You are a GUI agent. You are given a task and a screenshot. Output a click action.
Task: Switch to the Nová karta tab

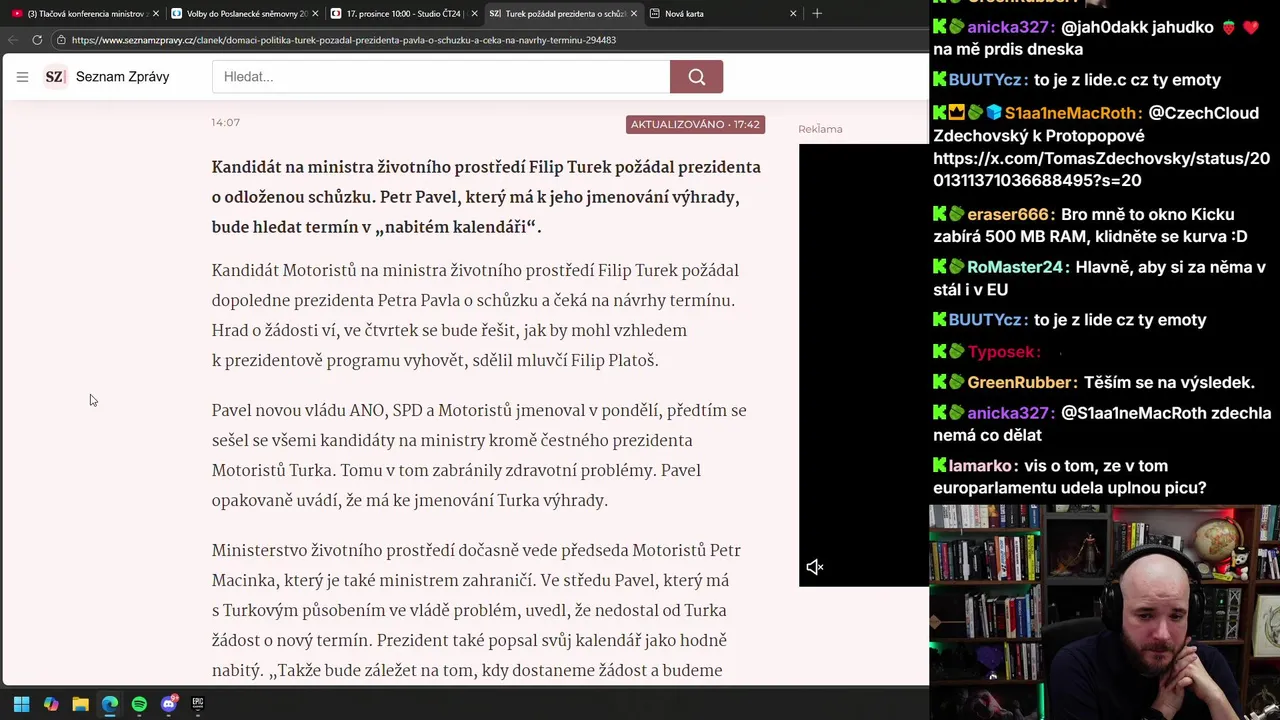pos(722,13)
